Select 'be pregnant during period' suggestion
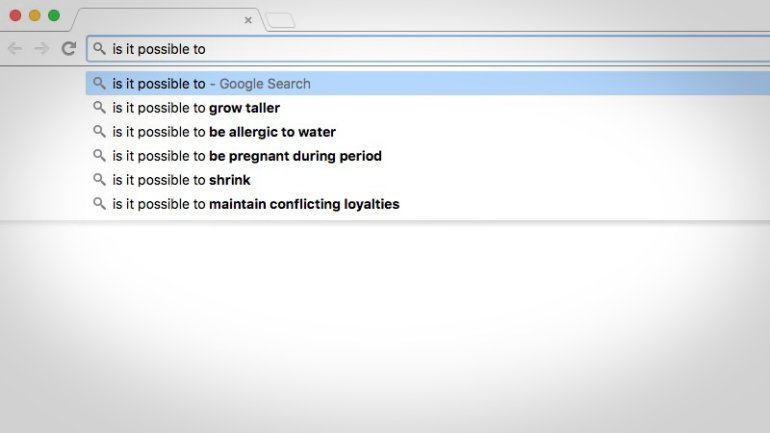The image size is (770, 433). tap(246, 156)
